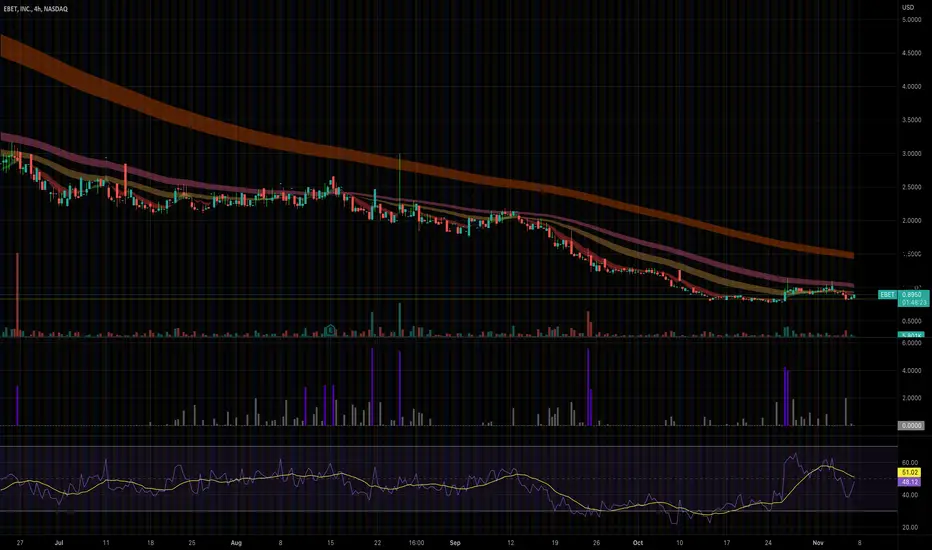This screenshot has height=550, width=932.
Task: Click the green volume value label on axis
Action: point(911,335)
